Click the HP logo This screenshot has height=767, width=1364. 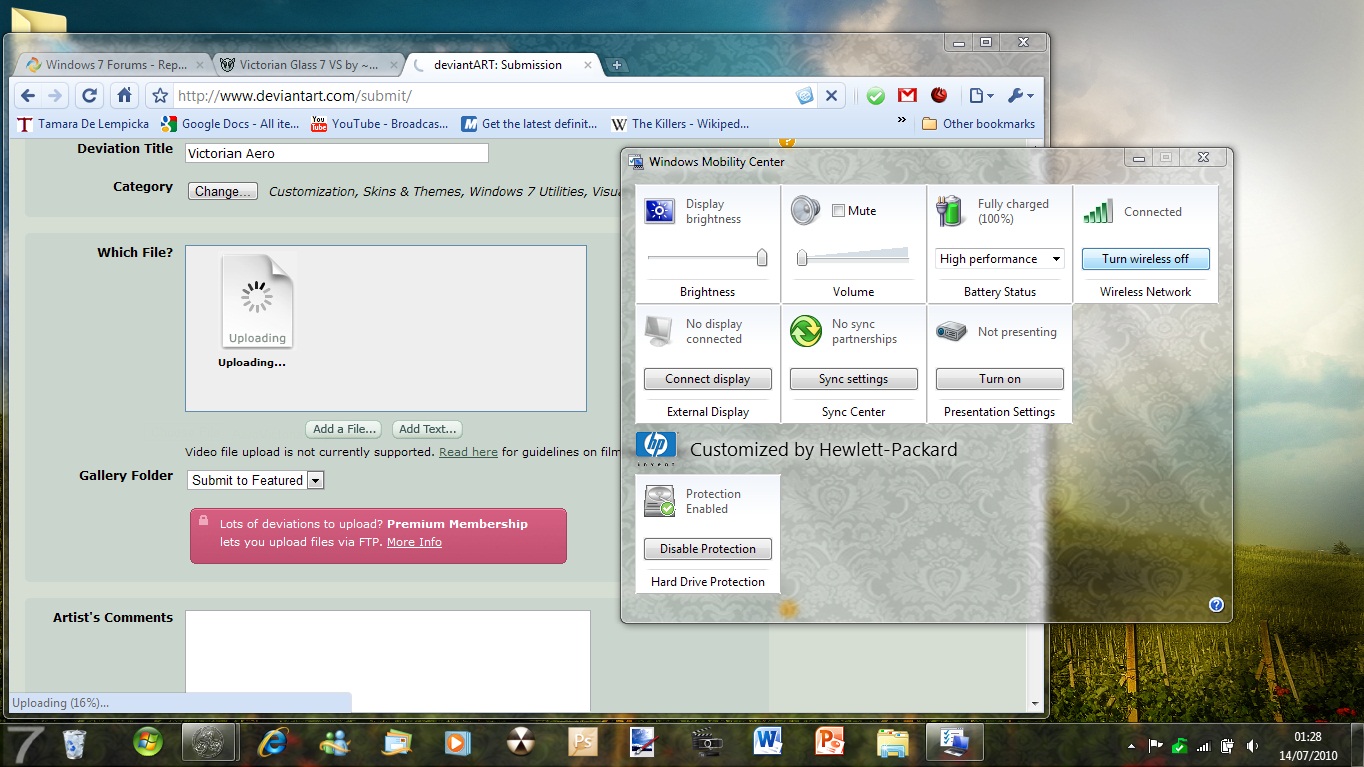tap(656, 449)
